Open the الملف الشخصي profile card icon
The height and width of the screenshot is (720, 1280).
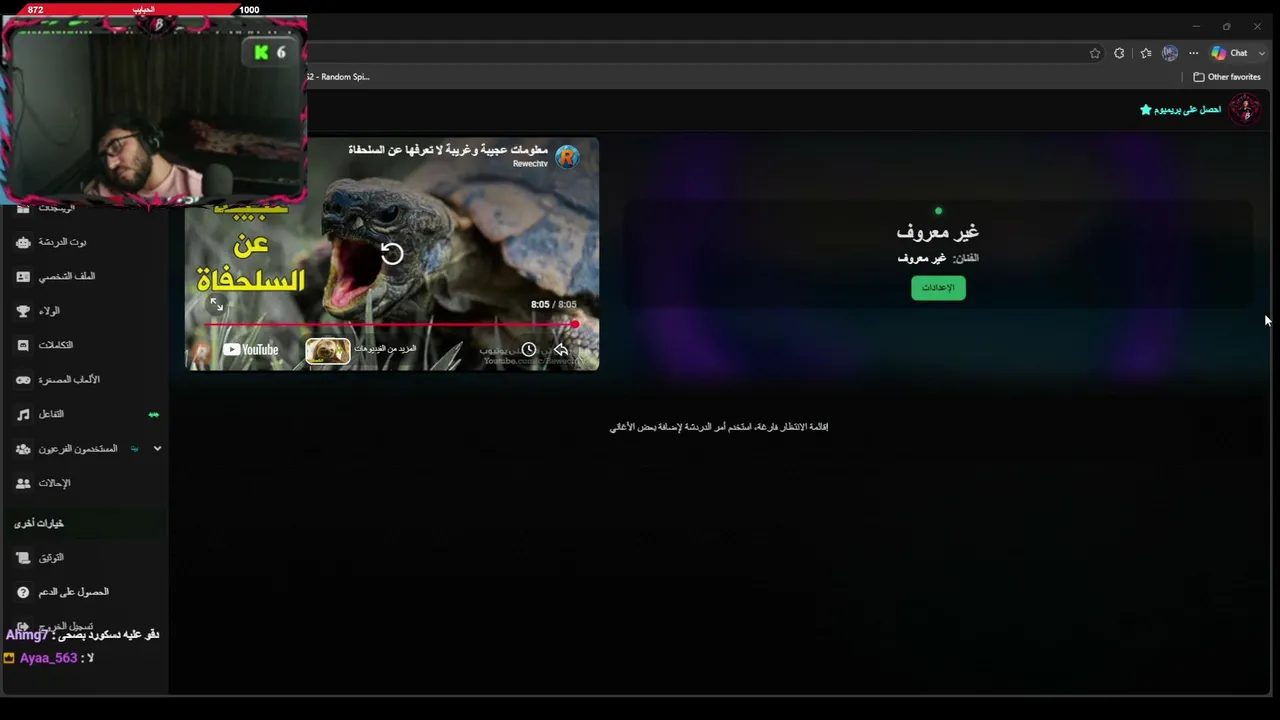coord(23,276)
